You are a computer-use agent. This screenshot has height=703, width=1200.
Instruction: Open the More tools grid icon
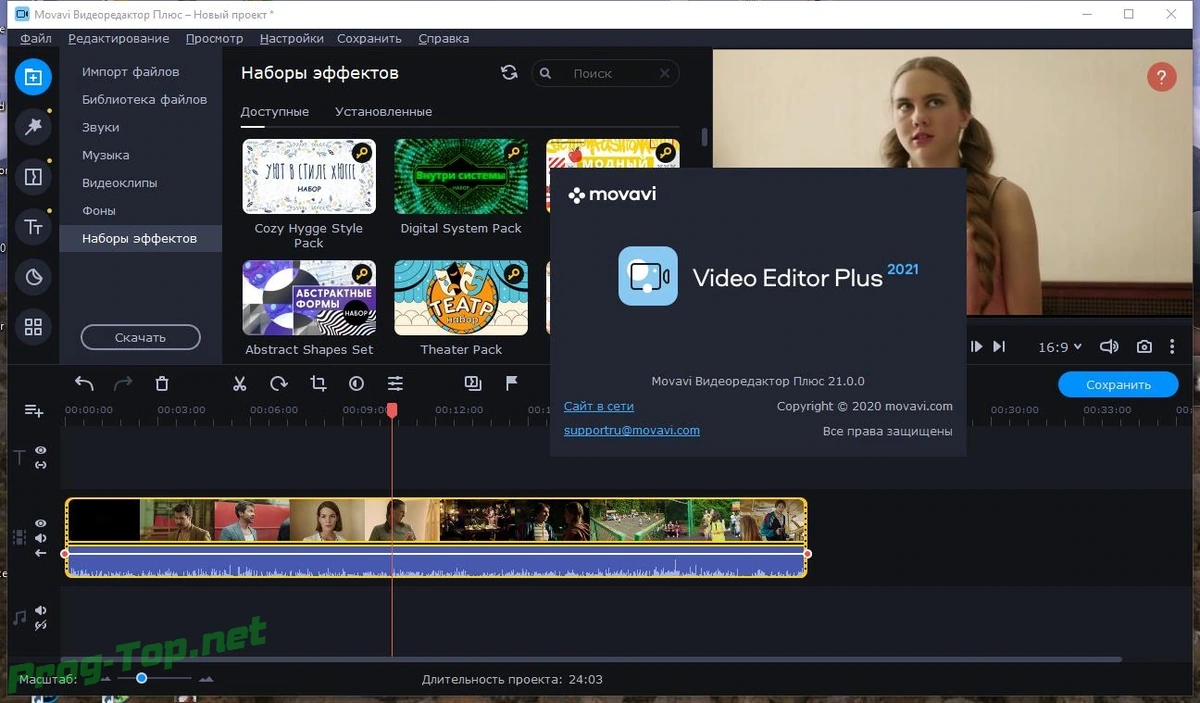33,327
